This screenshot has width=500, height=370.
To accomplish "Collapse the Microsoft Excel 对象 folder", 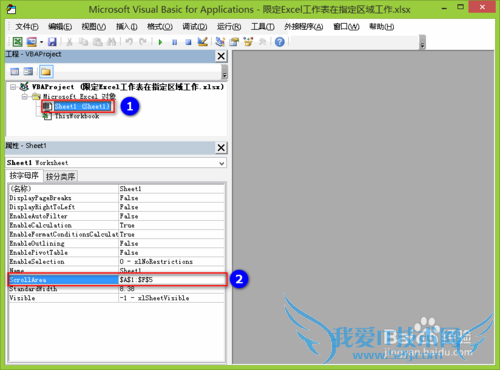I will click(25, 97).
